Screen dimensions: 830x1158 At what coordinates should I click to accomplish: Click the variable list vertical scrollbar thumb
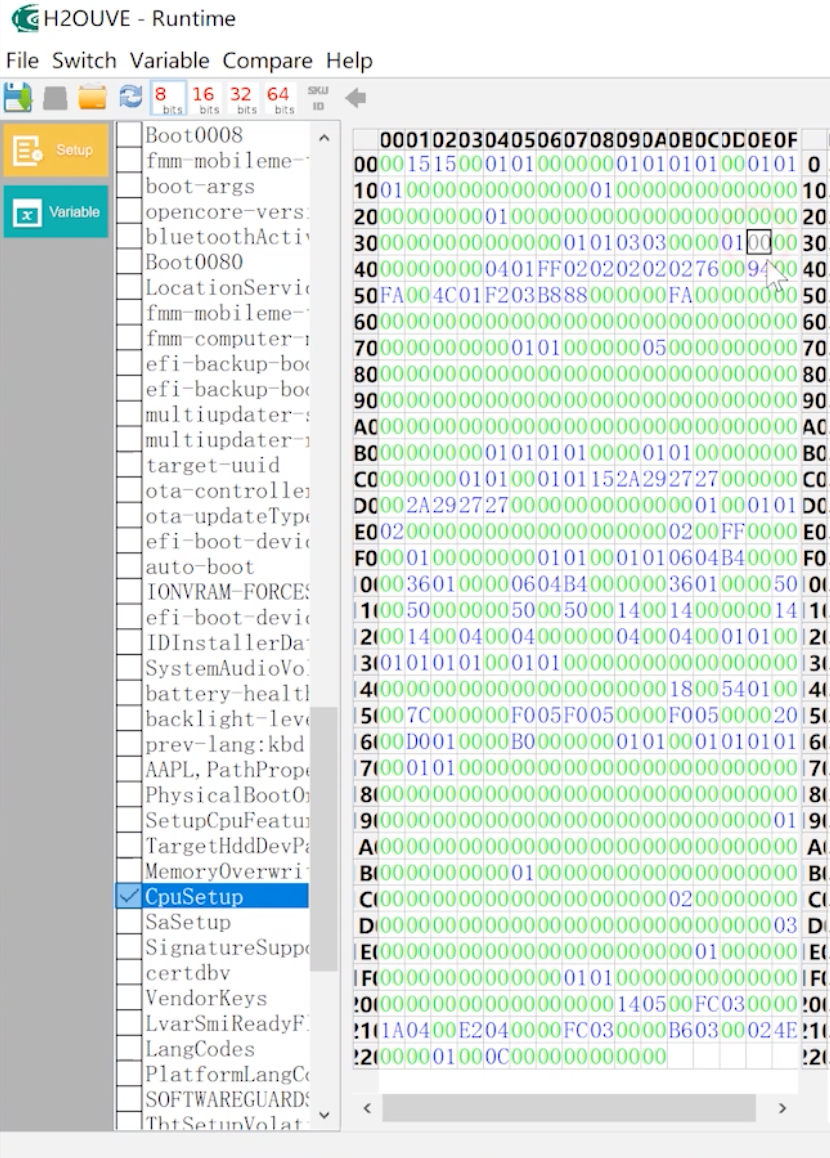point(324,838)
